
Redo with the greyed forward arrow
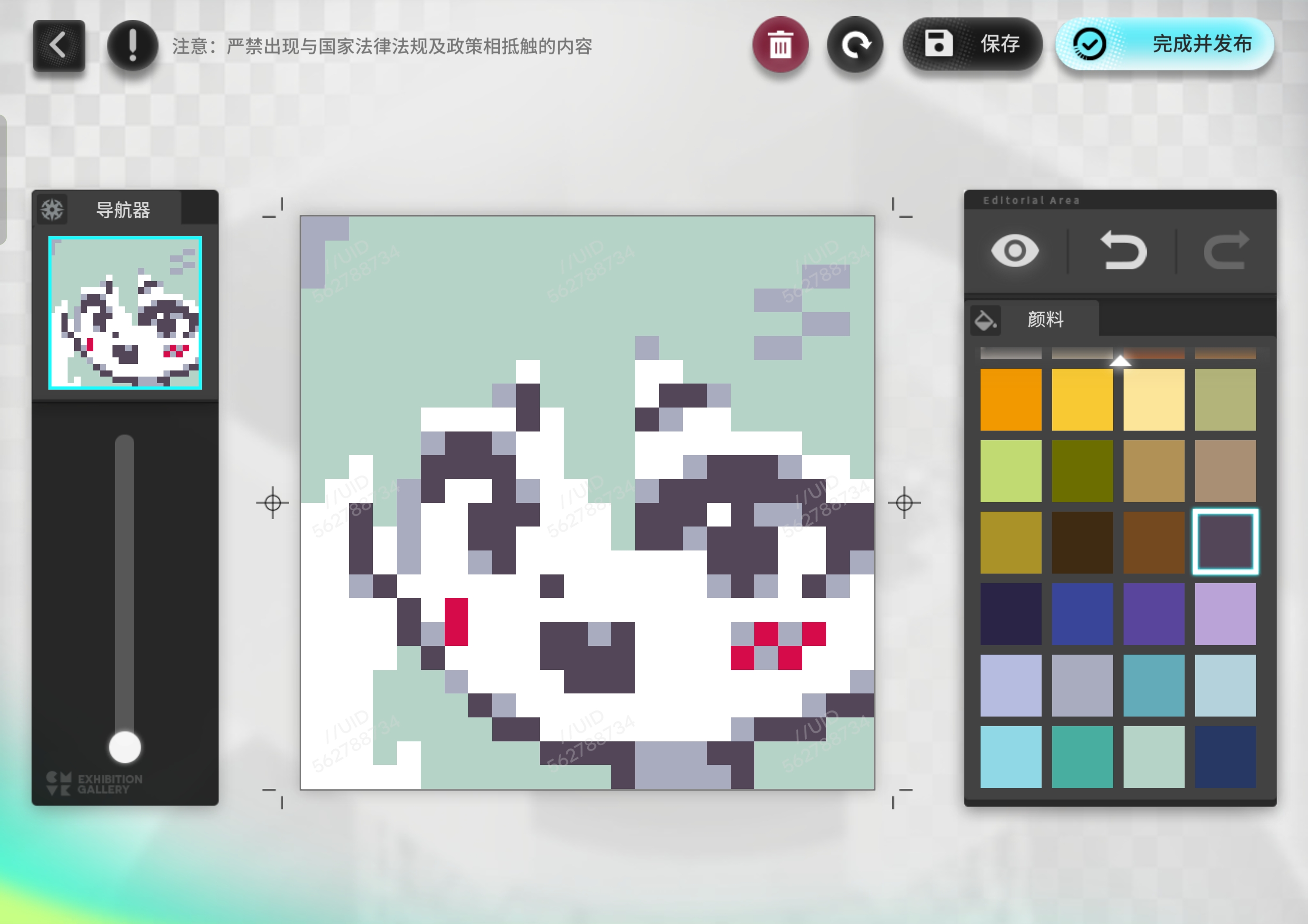coord(1226,251)
